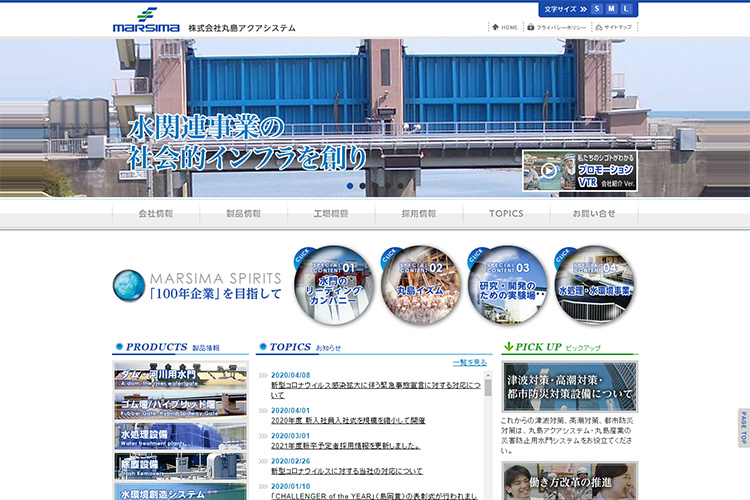The height and width of the screenshot is (500, 750).
Task: Click the Marsima company logo
Action: coord(146,21)
